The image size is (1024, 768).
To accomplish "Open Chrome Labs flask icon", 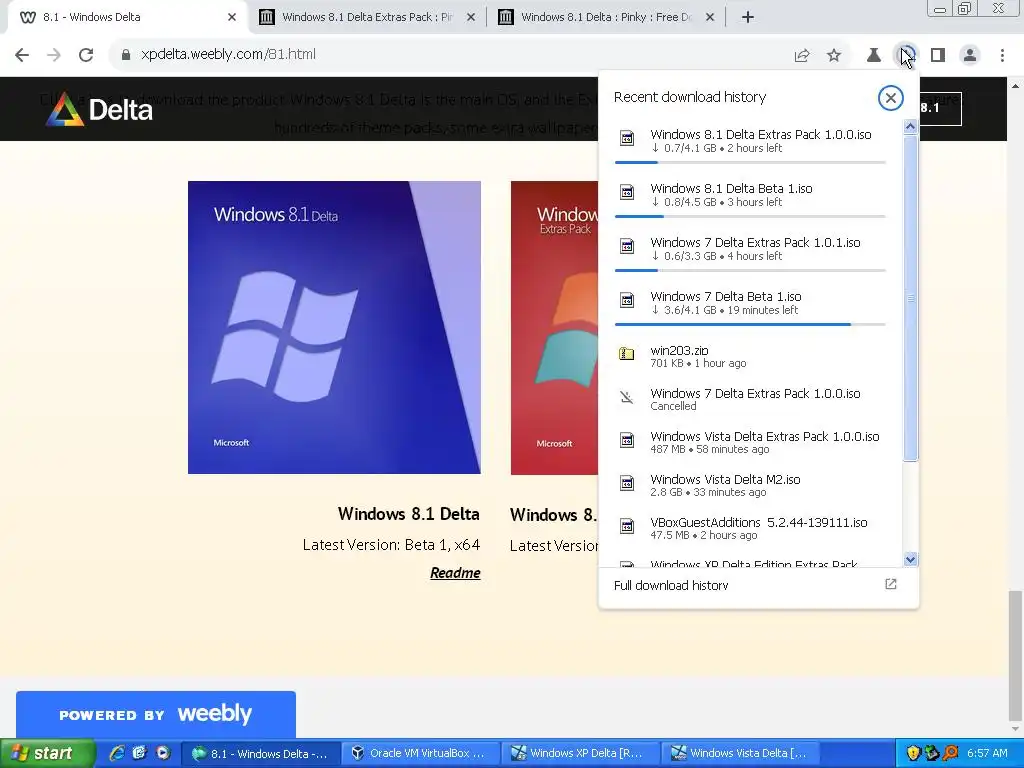I will tap(874, 56).
